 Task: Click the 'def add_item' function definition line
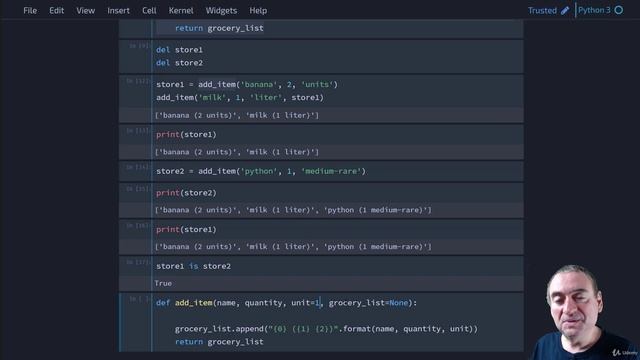point(287,303)
